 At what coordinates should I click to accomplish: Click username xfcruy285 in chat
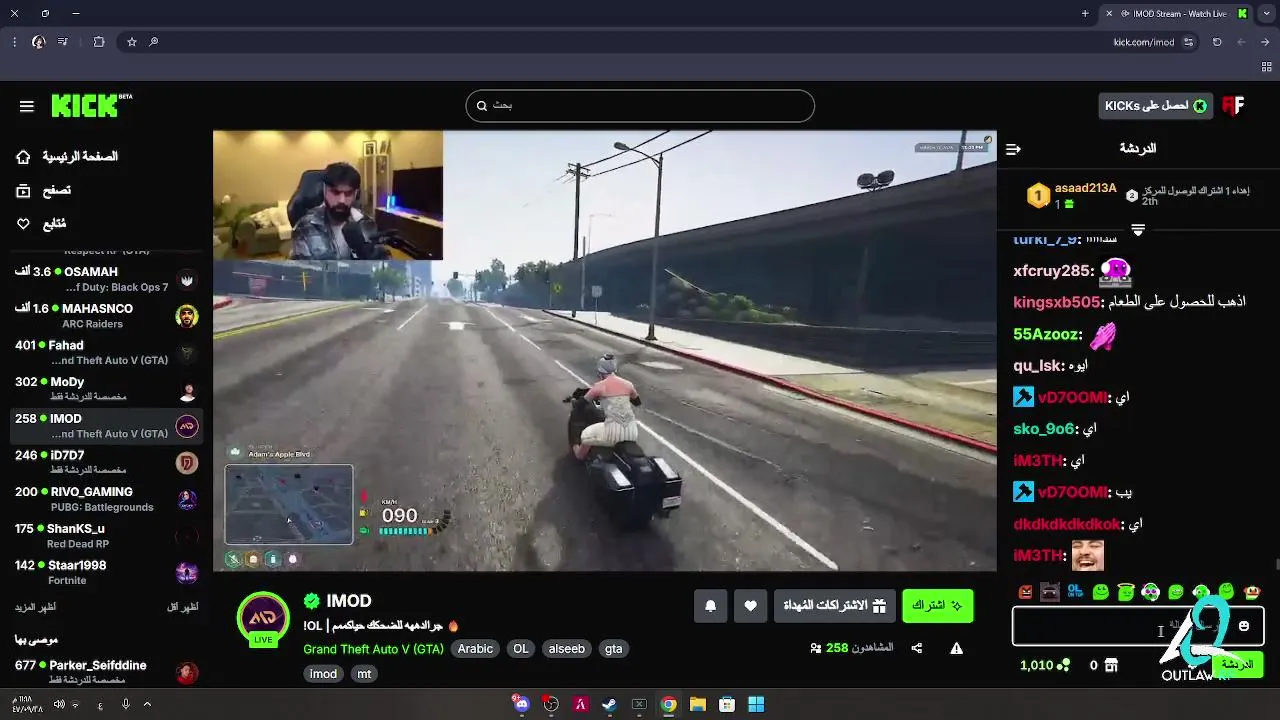pos(1052,271)
